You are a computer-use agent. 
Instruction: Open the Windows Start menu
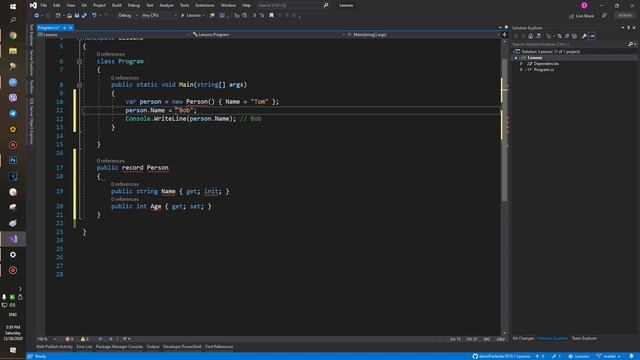13,7
